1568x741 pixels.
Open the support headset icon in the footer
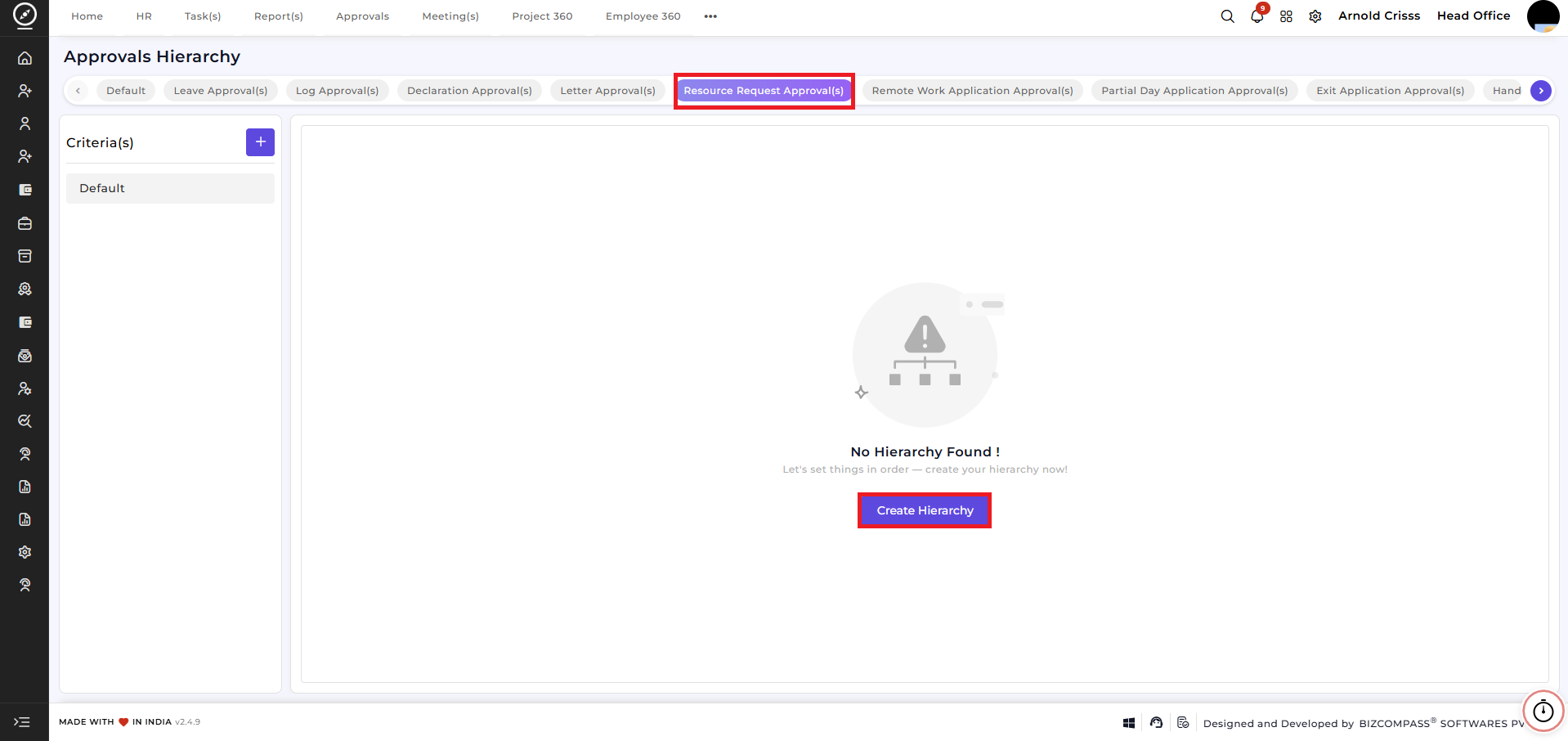[x=1156, y=722]
